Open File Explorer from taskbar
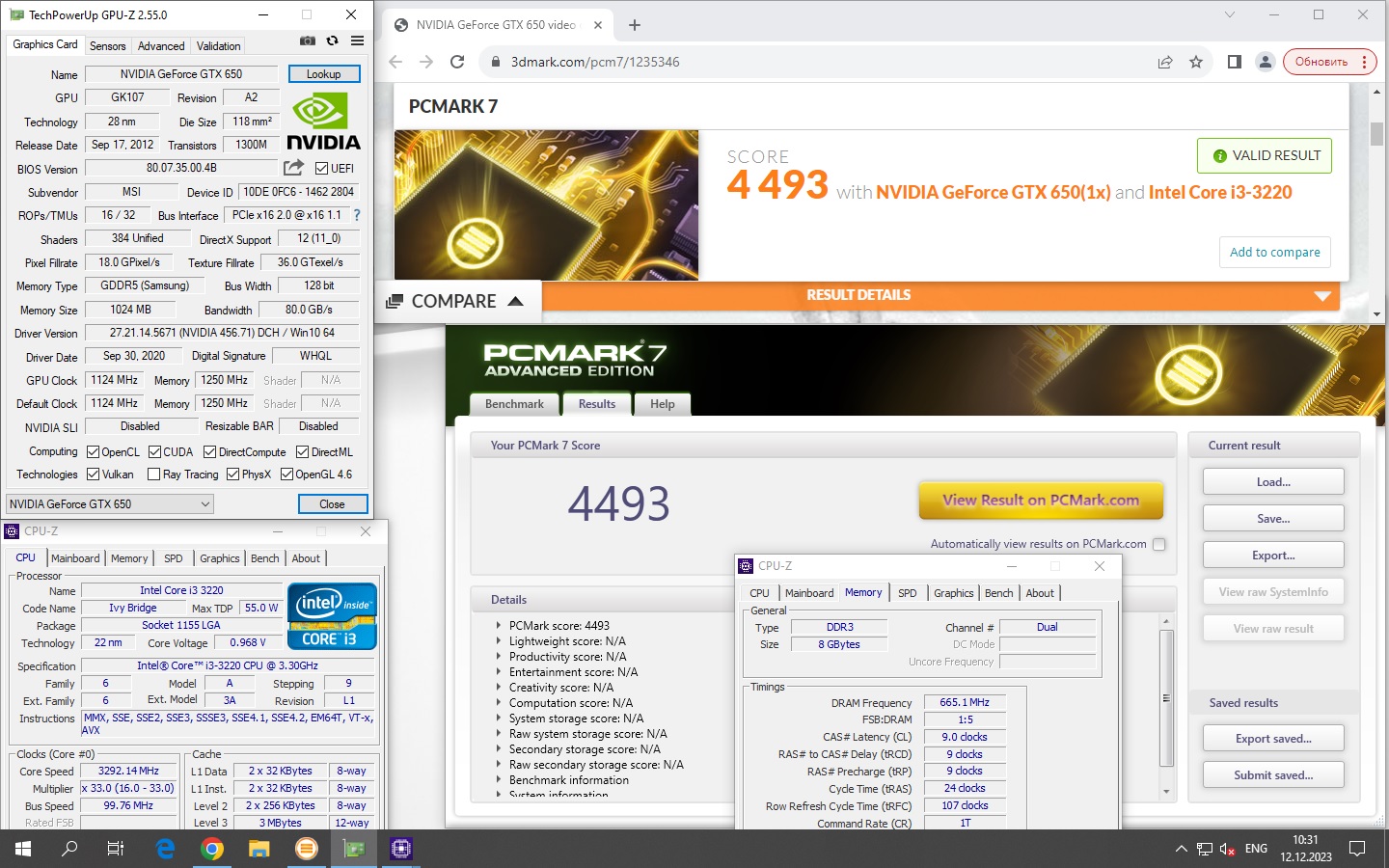 point(259,849)
